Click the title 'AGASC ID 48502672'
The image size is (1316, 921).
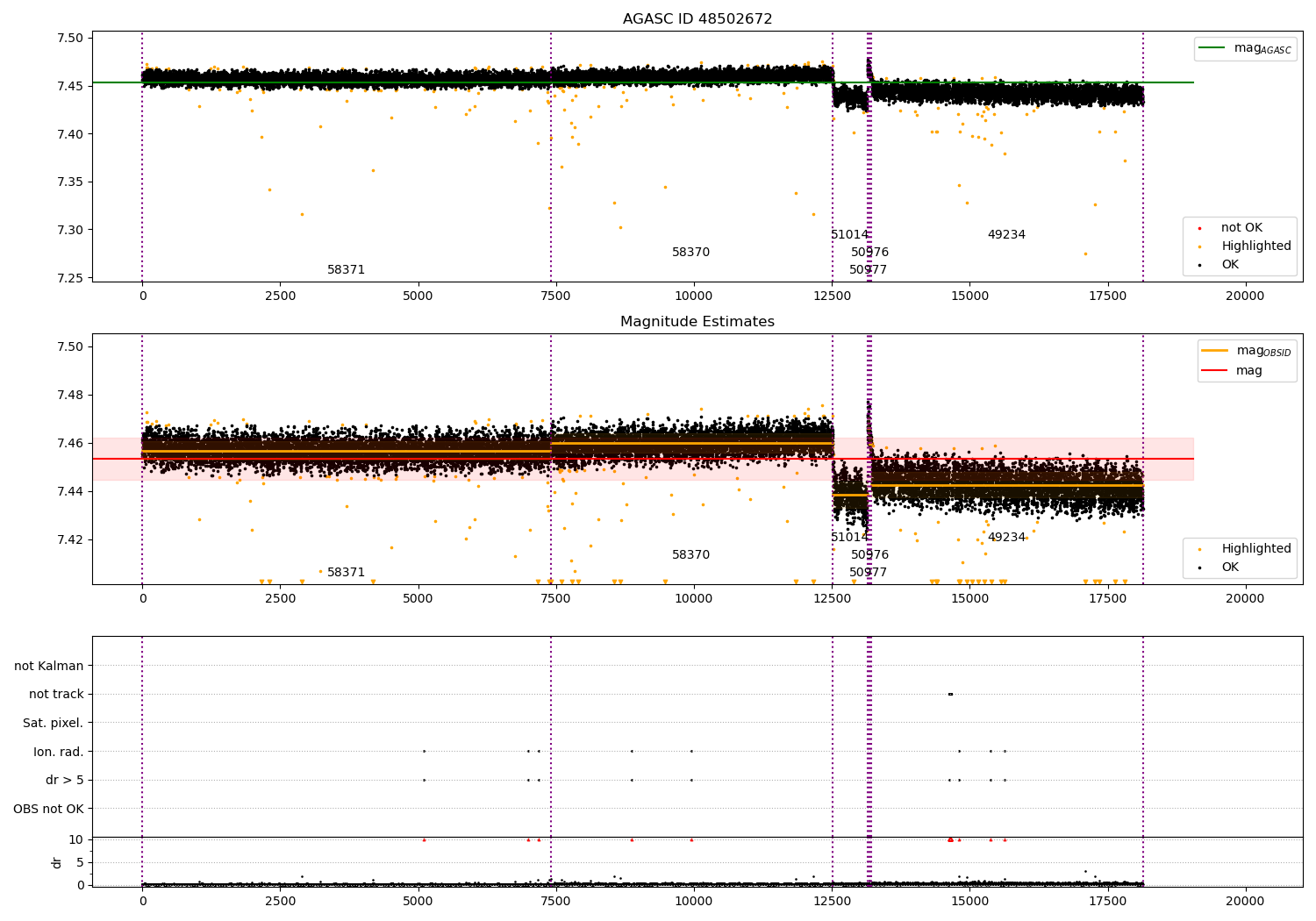pyautogui.click(x=697, y=19)
